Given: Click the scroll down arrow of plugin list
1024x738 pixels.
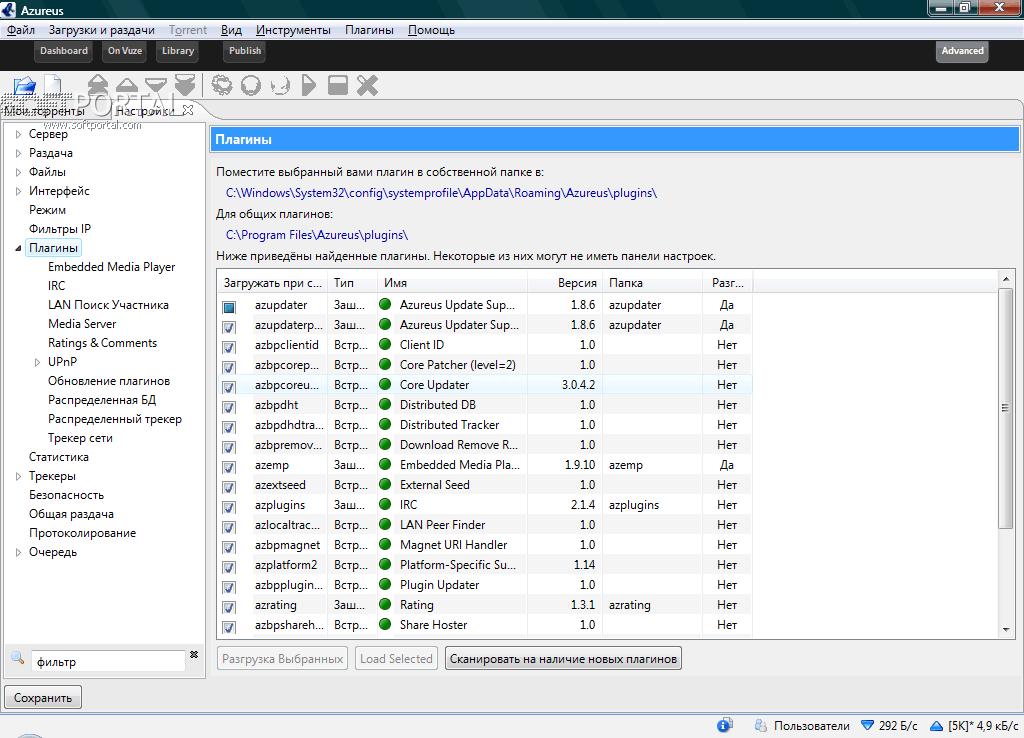Looking at the screenshot, I should pos(1006,630).
